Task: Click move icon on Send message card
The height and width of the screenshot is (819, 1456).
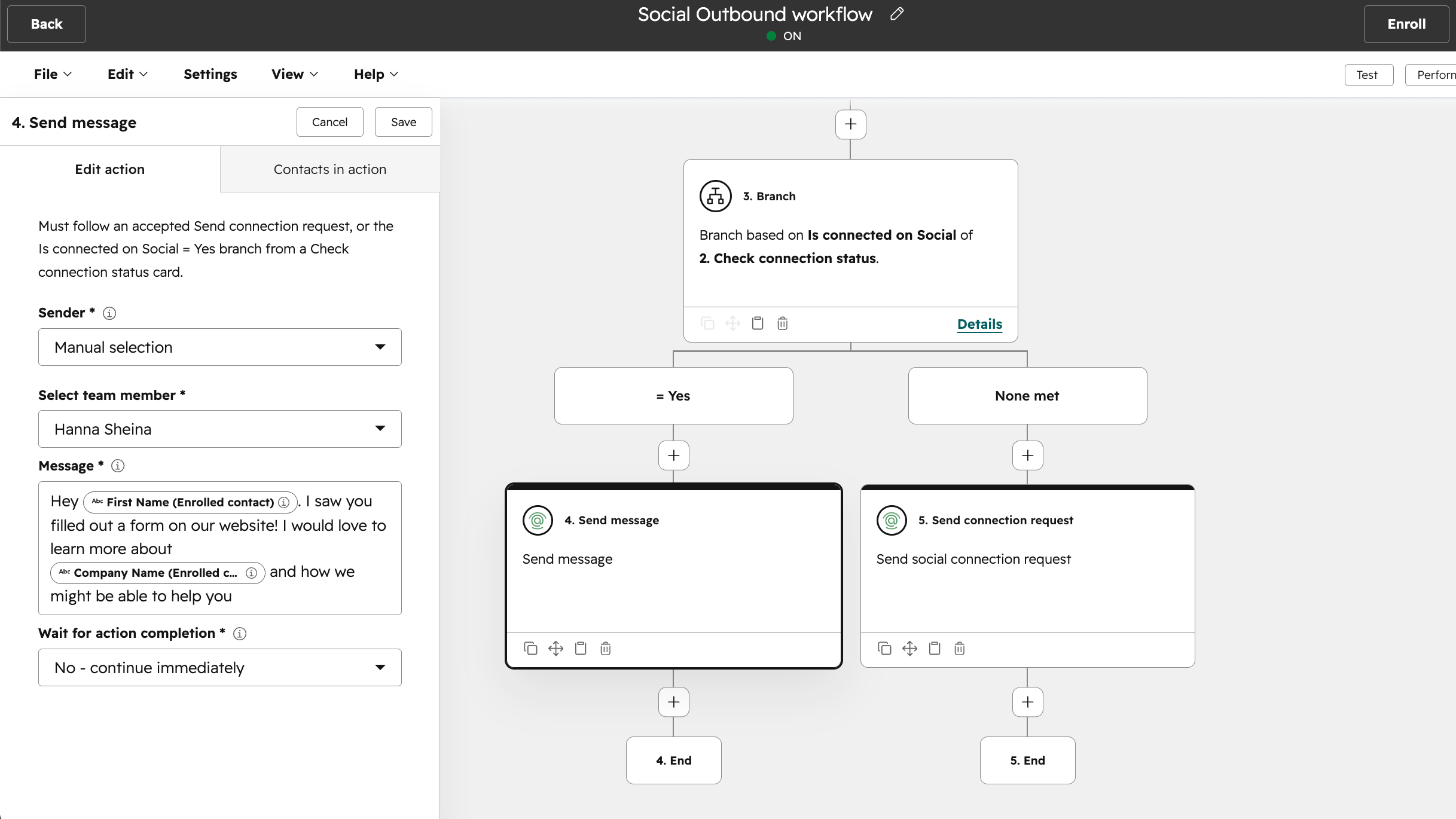Action: click(555, 649)
